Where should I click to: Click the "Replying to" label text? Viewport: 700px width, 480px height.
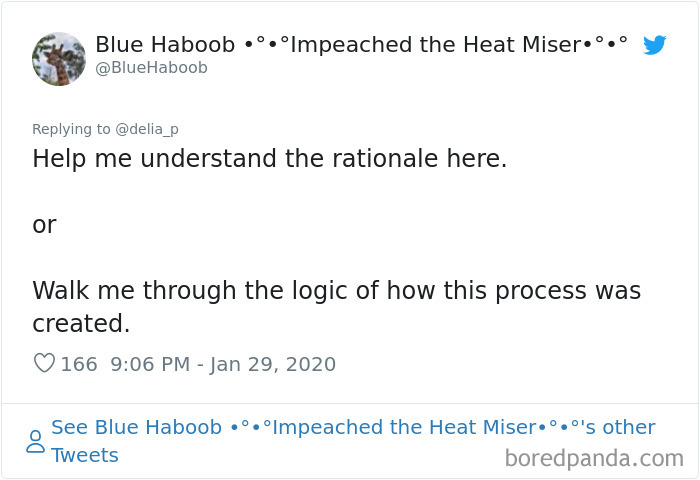point(72,129)
